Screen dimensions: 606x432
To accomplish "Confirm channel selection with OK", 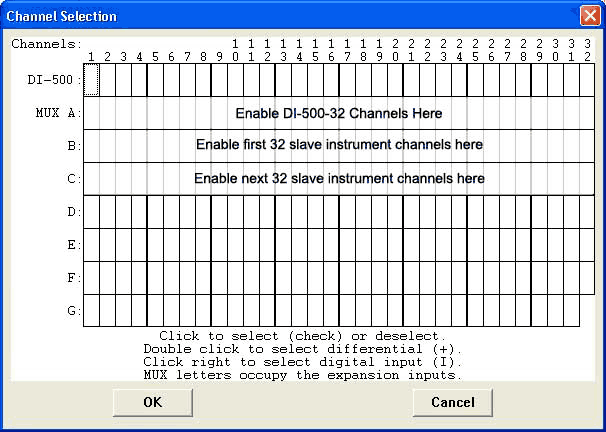I will [x=153, y=402].
